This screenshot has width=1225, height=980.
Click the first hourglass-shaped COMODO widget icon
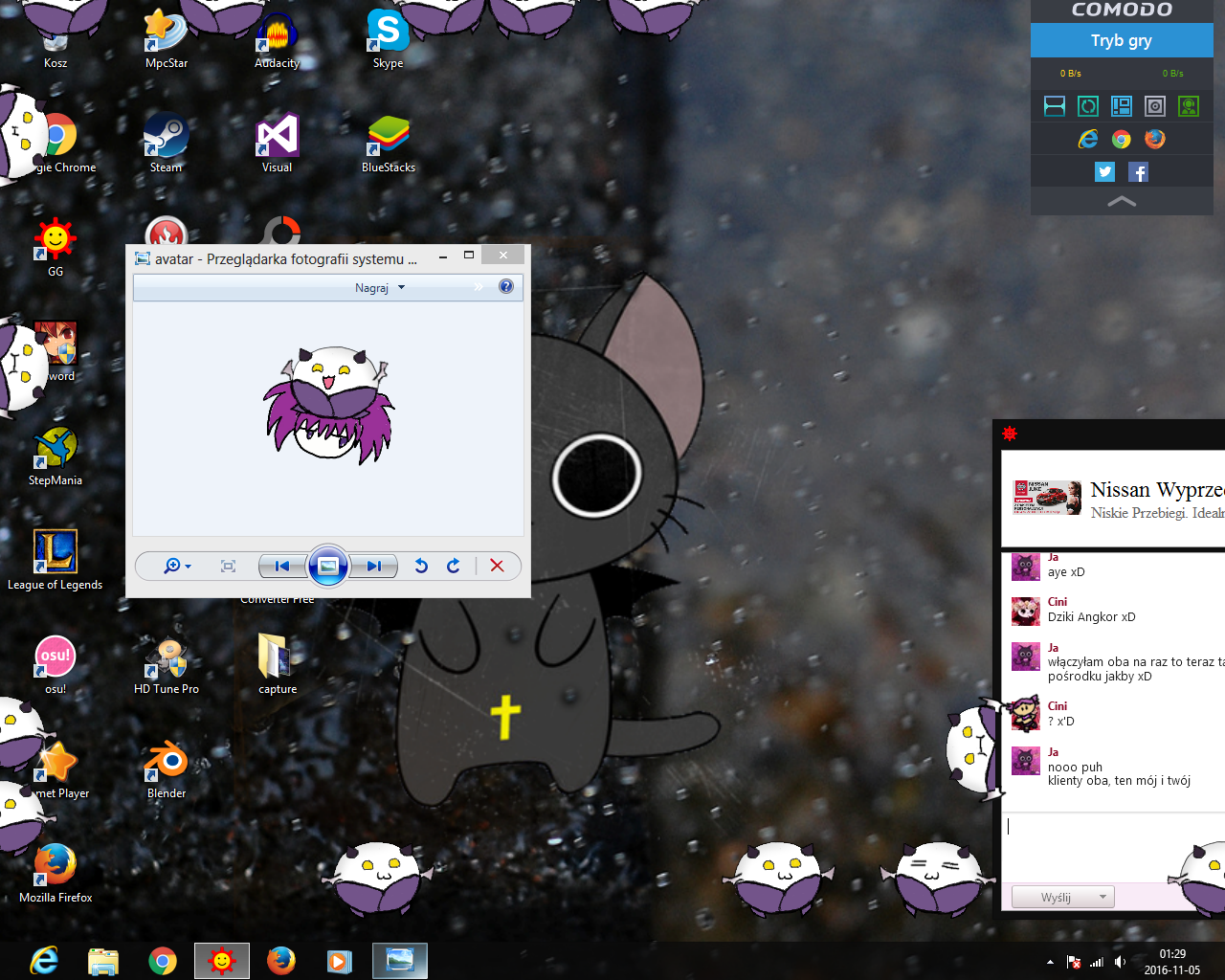1055,106
